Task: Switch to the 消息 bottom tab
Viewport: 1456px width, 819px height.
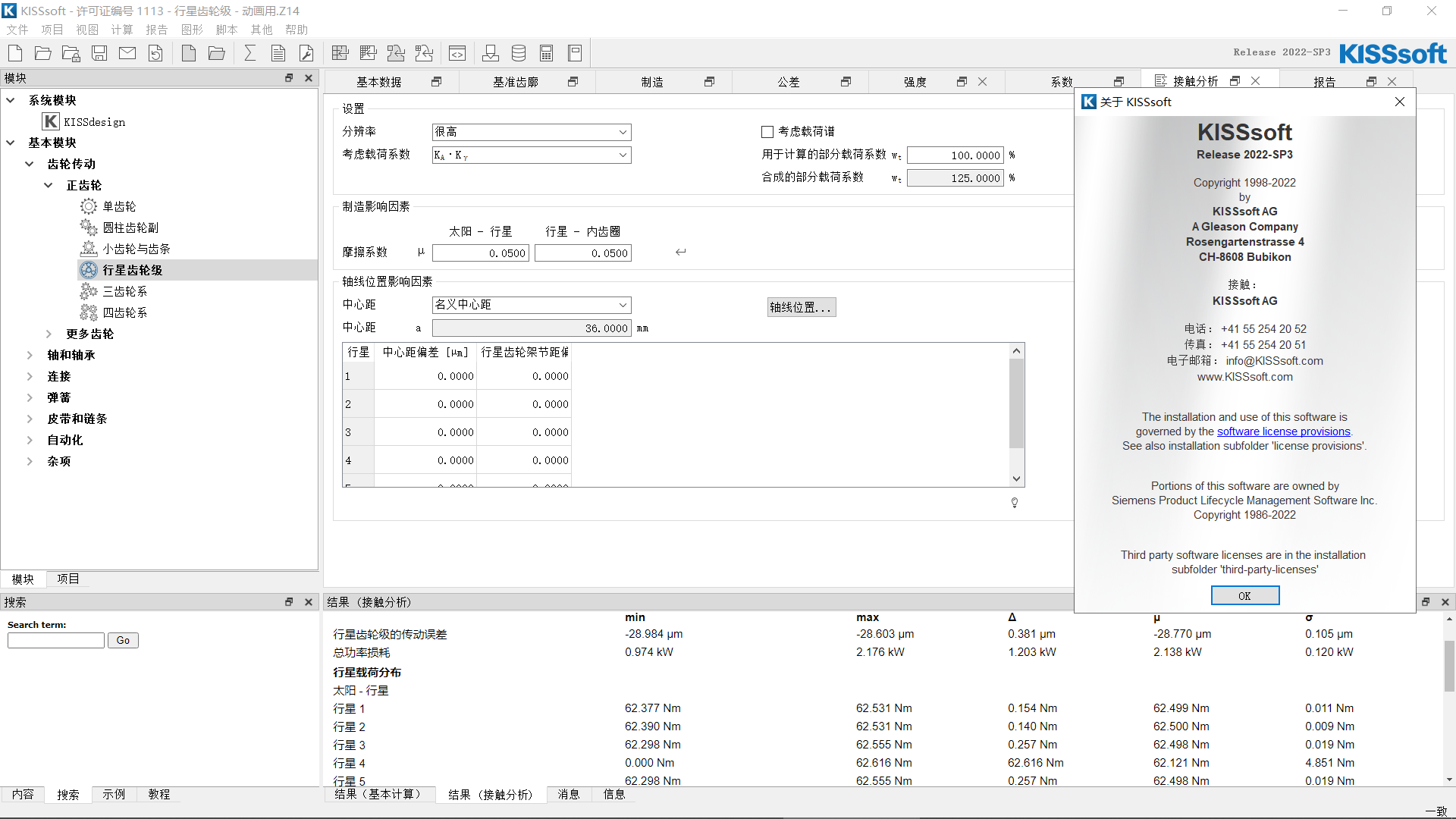Action: click(x=569, y=794)
